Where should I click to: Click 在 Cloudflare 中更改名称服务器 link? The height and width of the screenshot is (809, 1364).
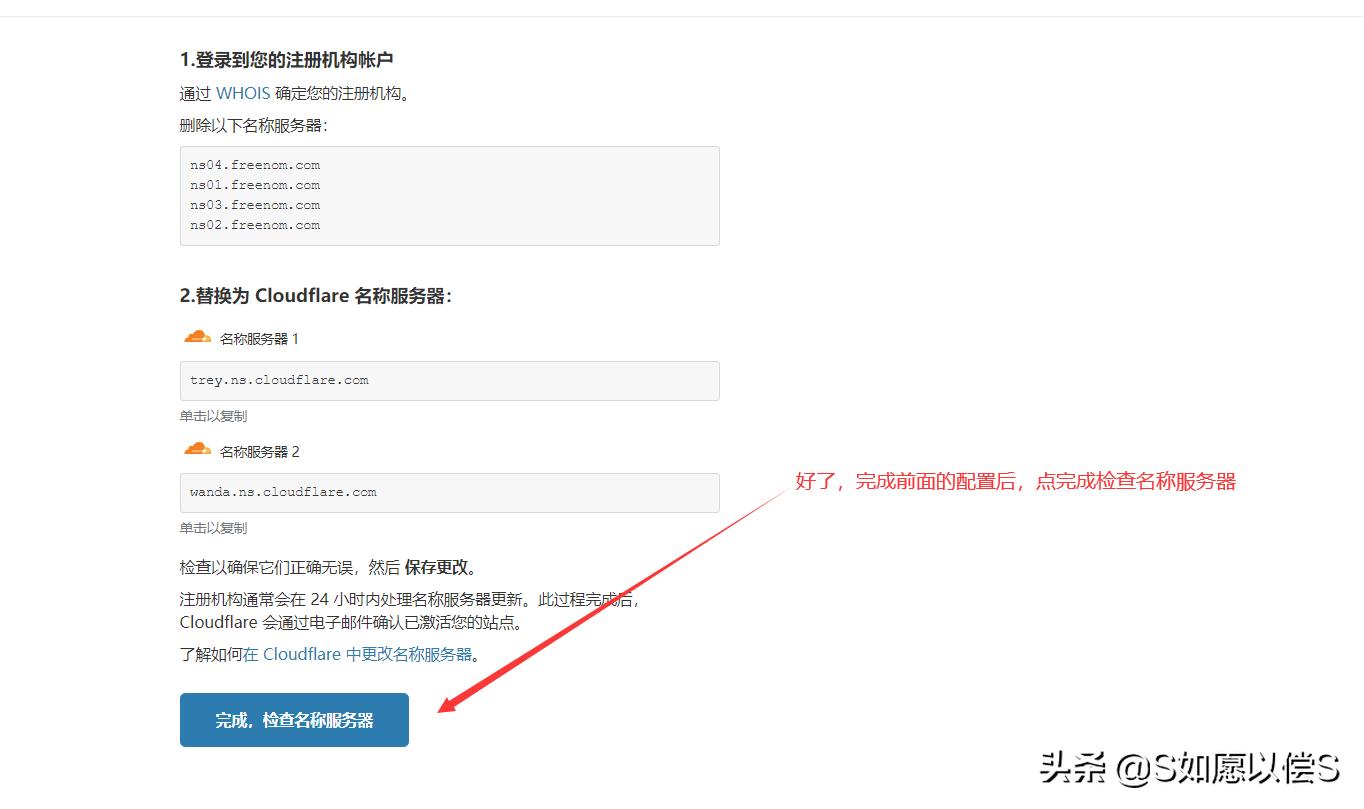pos(358,654)
